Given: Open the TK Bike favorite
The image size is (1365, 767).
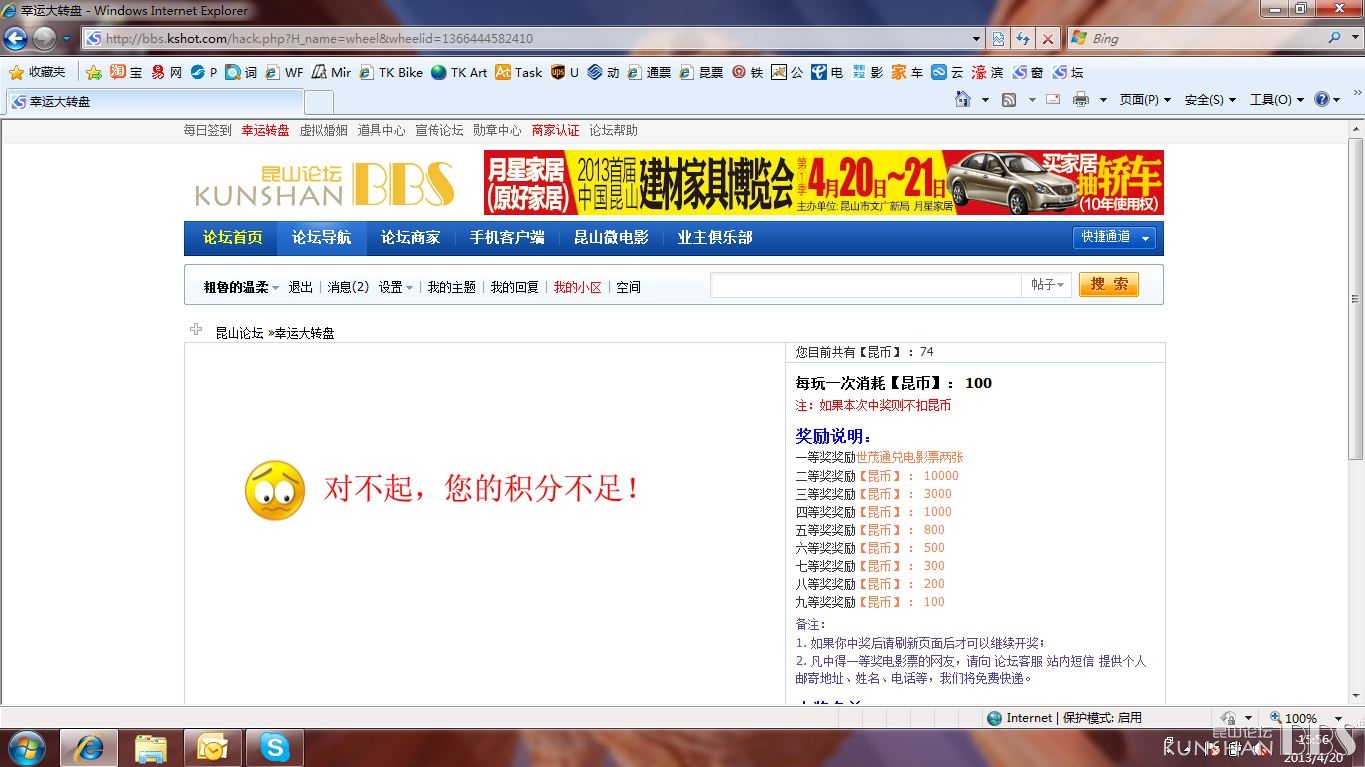Looking at the screenshot, I should click(x=391, y=72).
